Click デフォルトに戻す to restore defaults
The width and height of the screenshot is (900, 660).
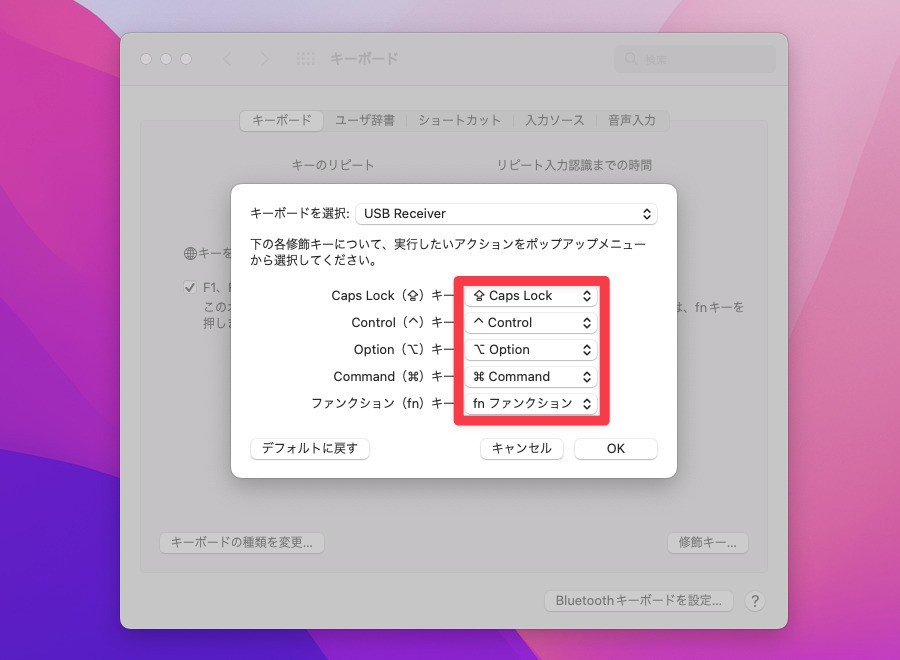(309, 448)
